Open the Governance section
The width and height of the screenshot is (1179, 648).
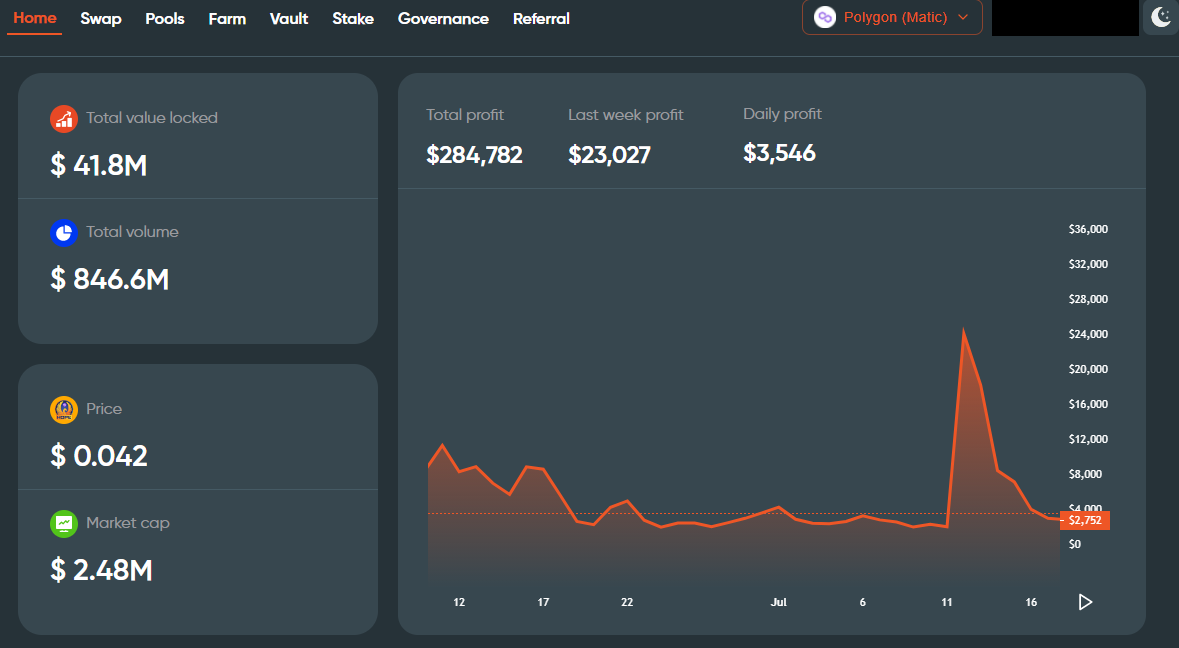[x=443, y=19]
